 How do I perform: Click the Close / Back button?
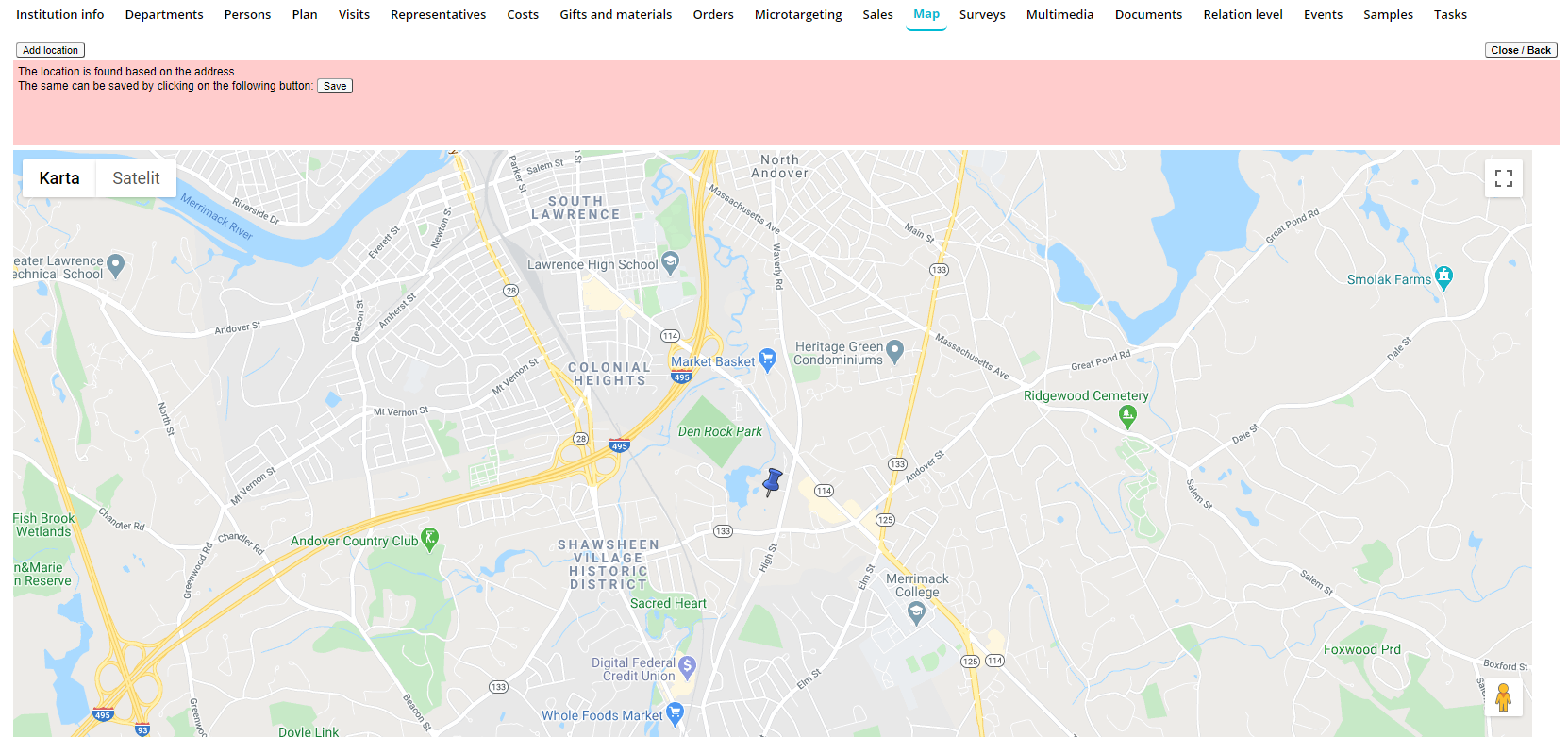pyautogui.click(x=1521, y=50)
